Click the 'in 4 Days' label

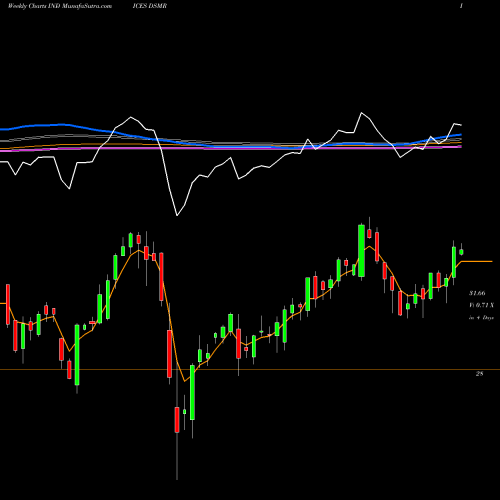(x=481, y=318)
